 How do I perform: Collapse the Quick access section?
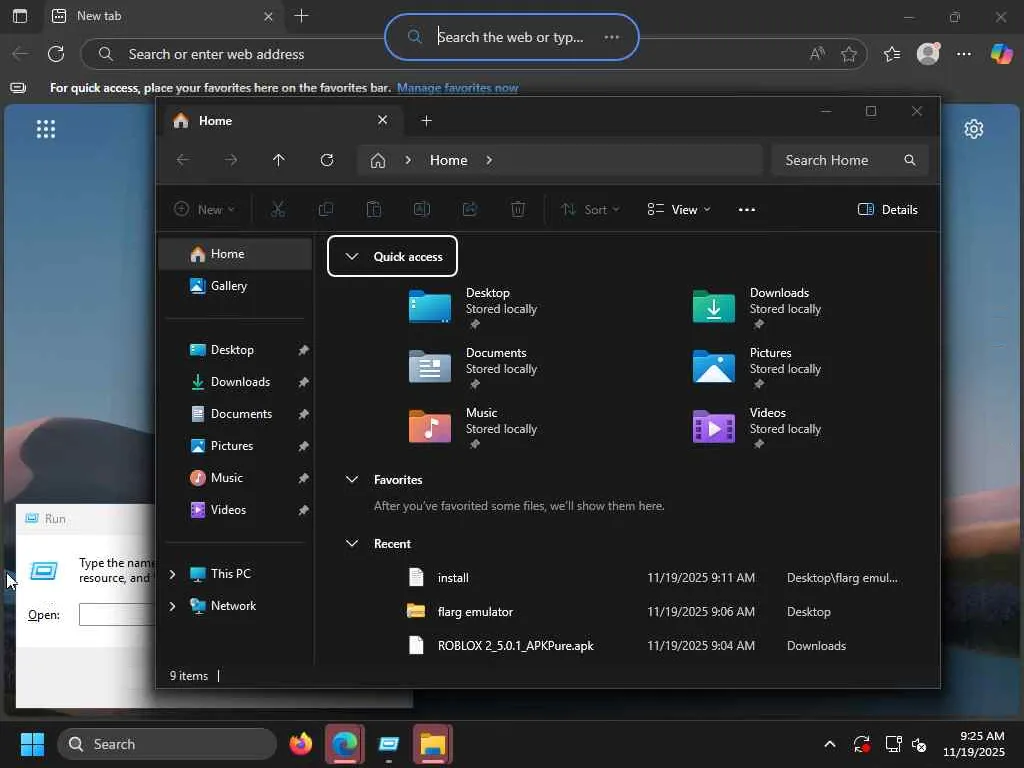click(x=351, y=257)
